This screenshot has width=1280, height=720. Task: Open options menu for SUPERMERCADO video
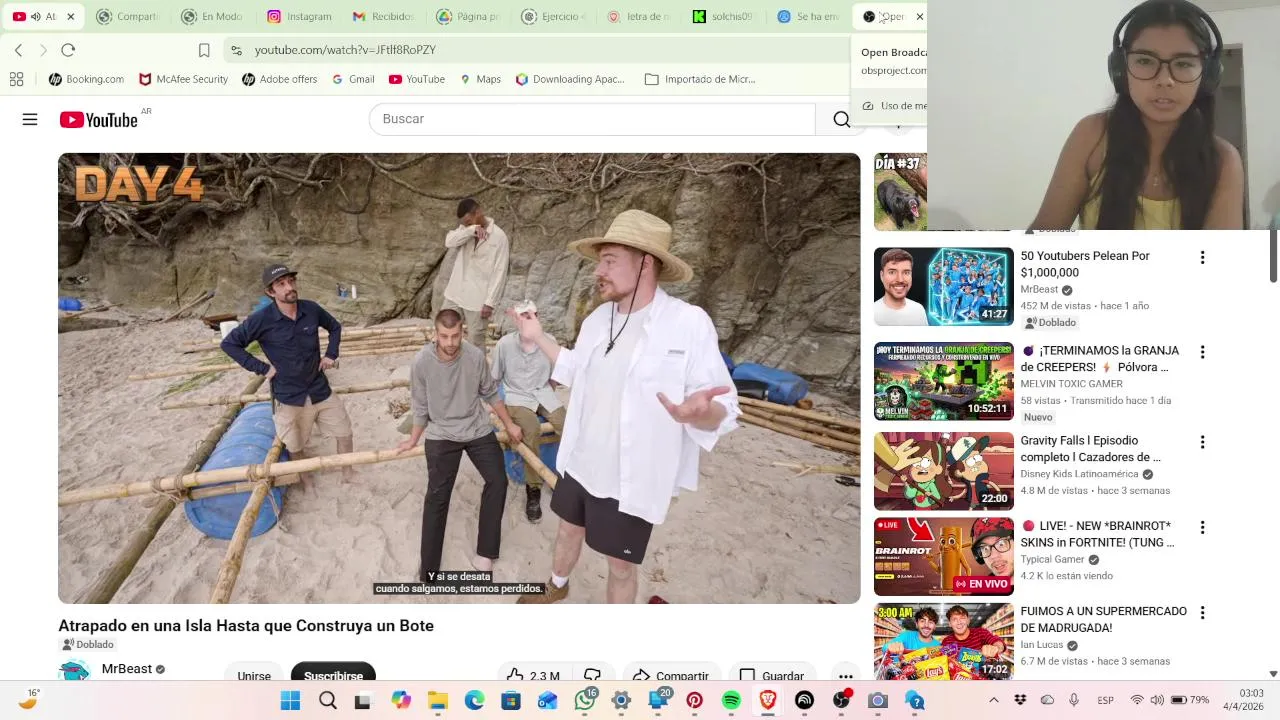(x=1202, y=612)
